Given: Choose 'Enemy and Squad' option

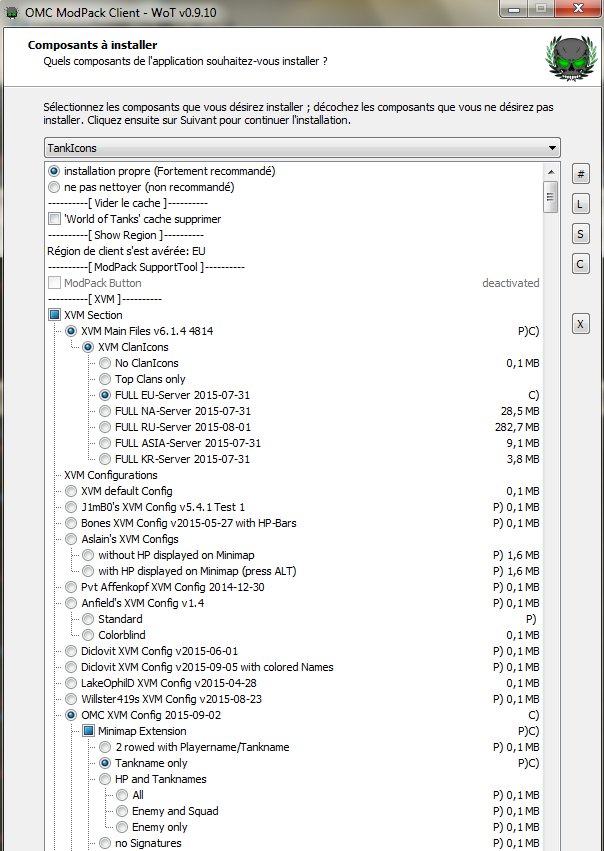Looking at the screenshot, I should coord(122,811).
